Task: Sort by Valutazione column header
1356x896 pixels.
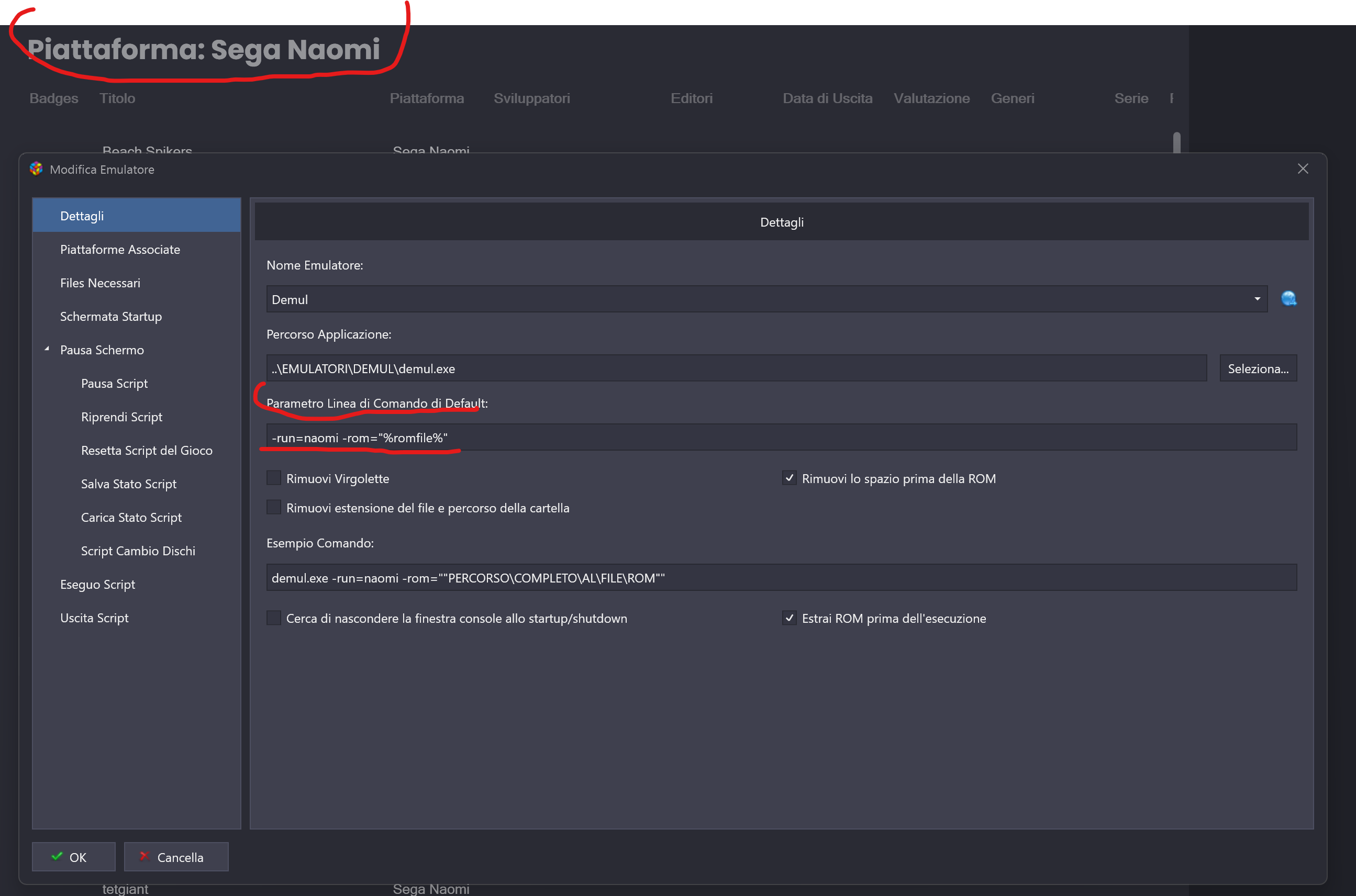Action: 931,98
